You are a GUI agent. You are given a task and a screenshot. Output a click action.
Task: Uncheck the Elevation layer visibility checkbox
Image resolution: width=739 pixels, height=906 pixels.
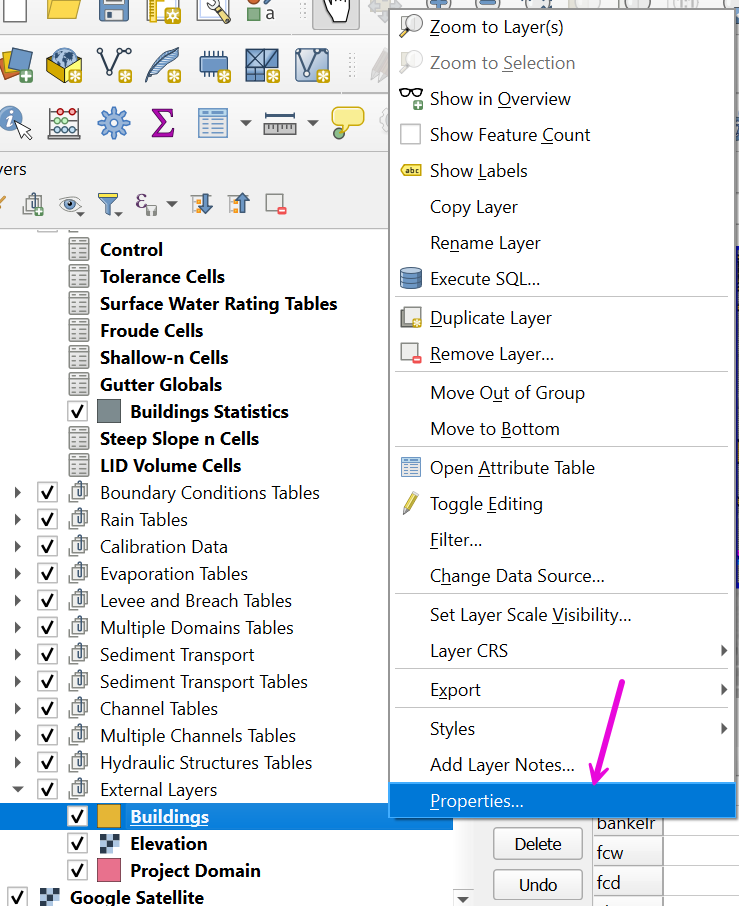click(x=77, y=844)
